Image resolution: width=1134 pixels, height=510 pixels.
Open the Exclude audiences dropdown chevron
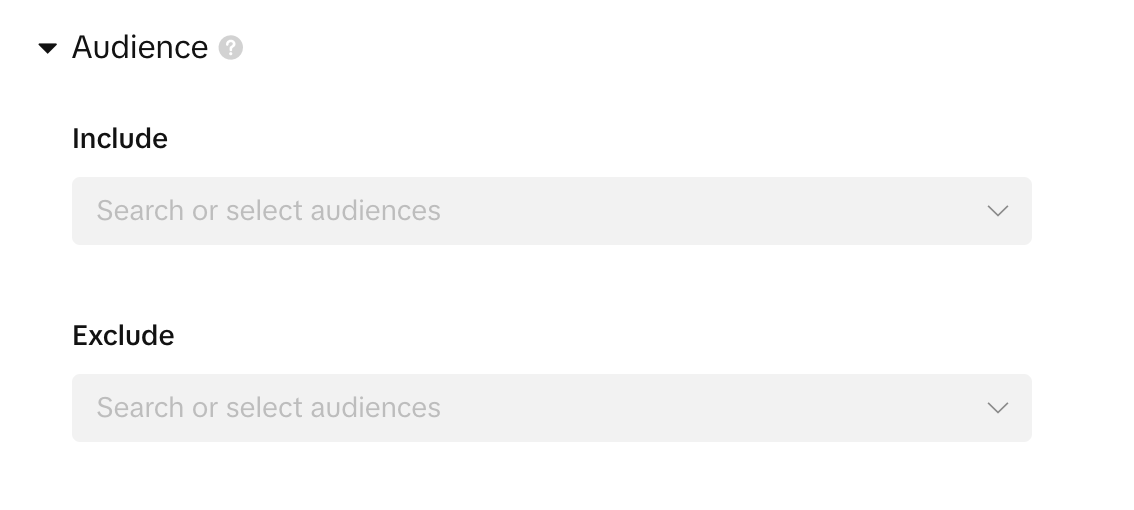pos(997,408)
